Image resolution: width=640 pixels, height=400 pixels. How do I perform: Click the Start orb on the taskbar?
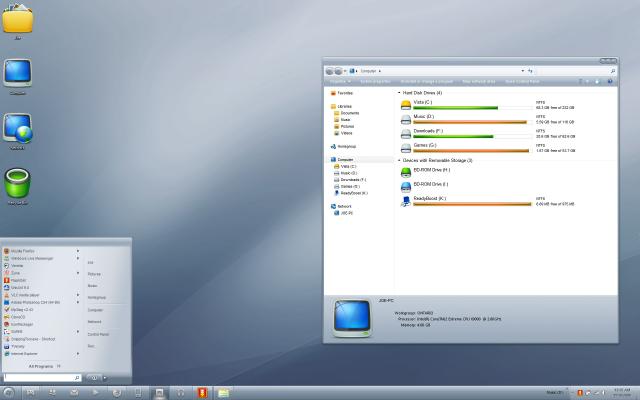point(8,393)
